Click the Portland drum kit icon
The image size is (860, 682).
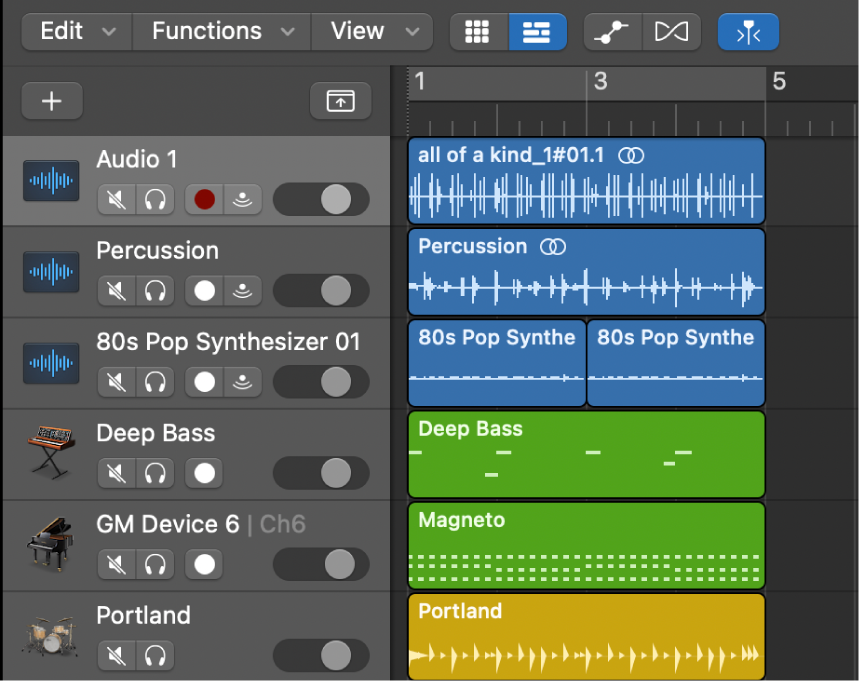(x=50, y=636)
